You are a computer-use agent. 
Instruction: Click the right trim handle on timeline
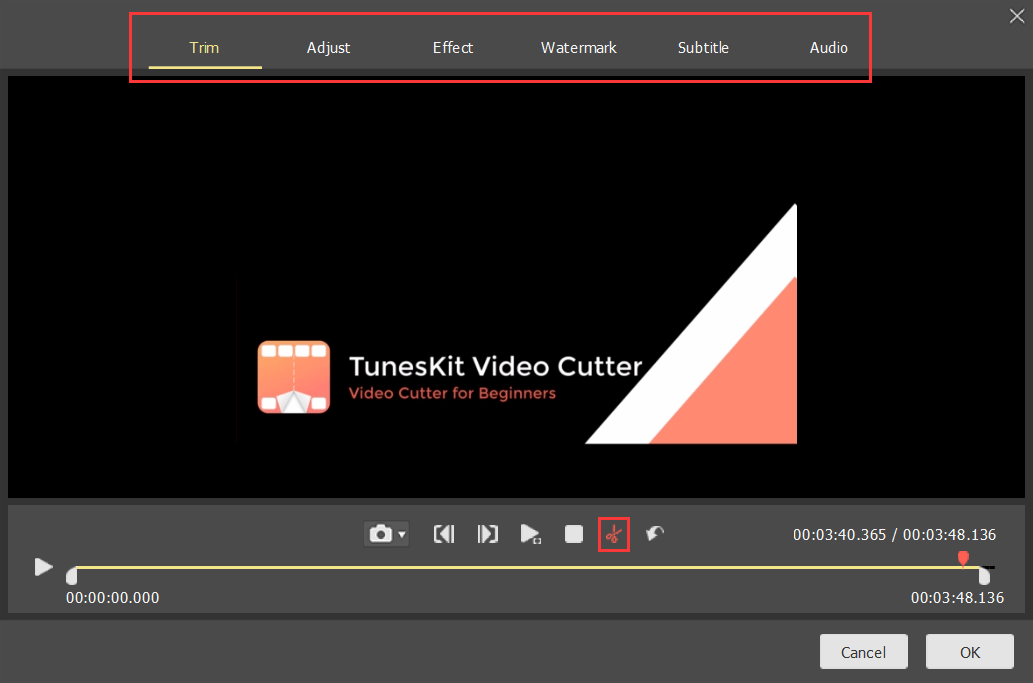(984, 577)
